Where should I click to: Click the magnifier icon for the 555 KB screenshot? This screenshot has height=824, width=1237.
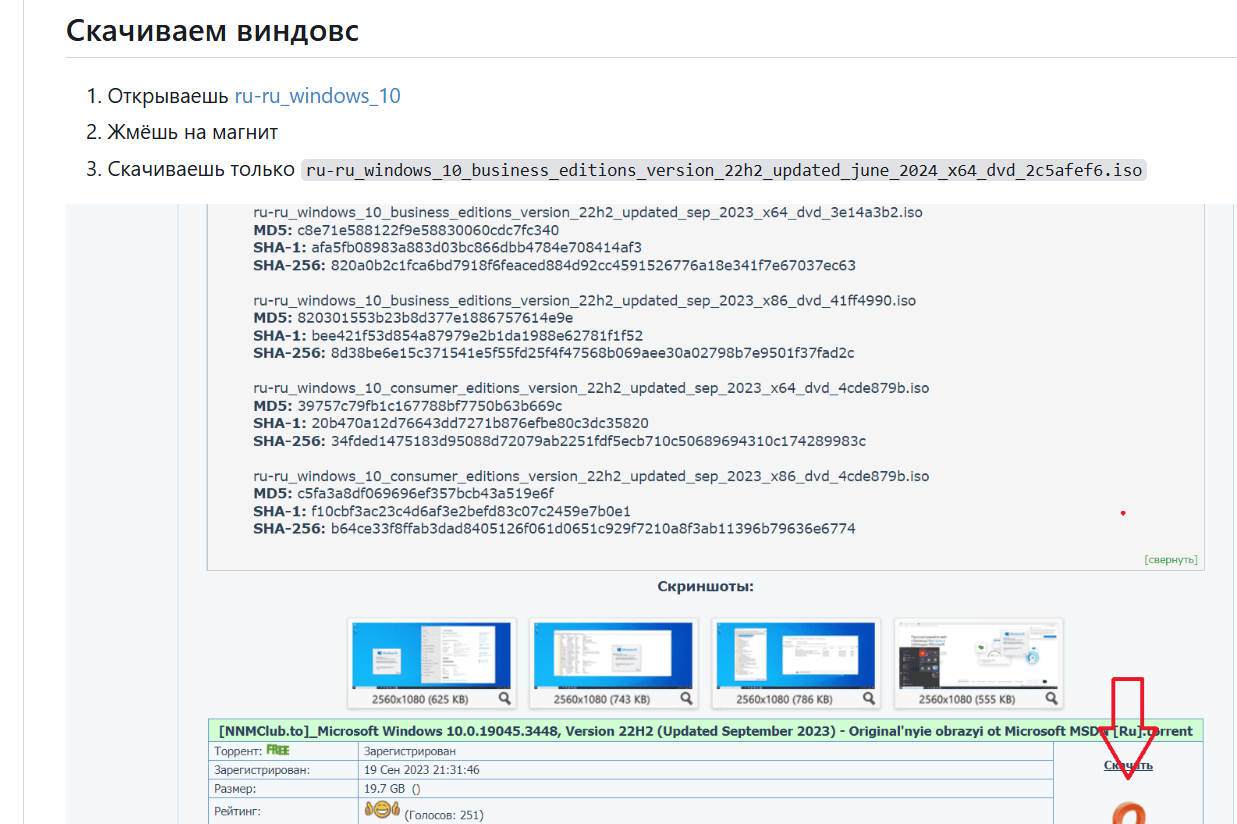click(x=1052, y=699)
